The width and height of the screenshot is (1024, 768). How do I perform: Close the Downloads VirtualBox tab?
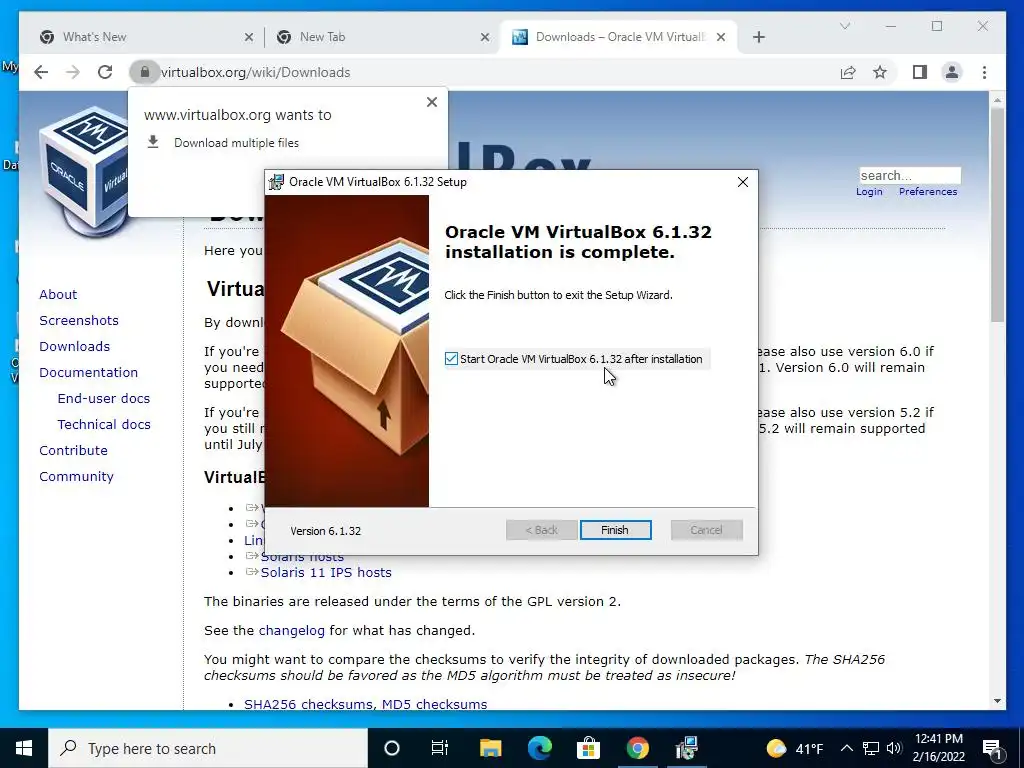coord(721,37)
